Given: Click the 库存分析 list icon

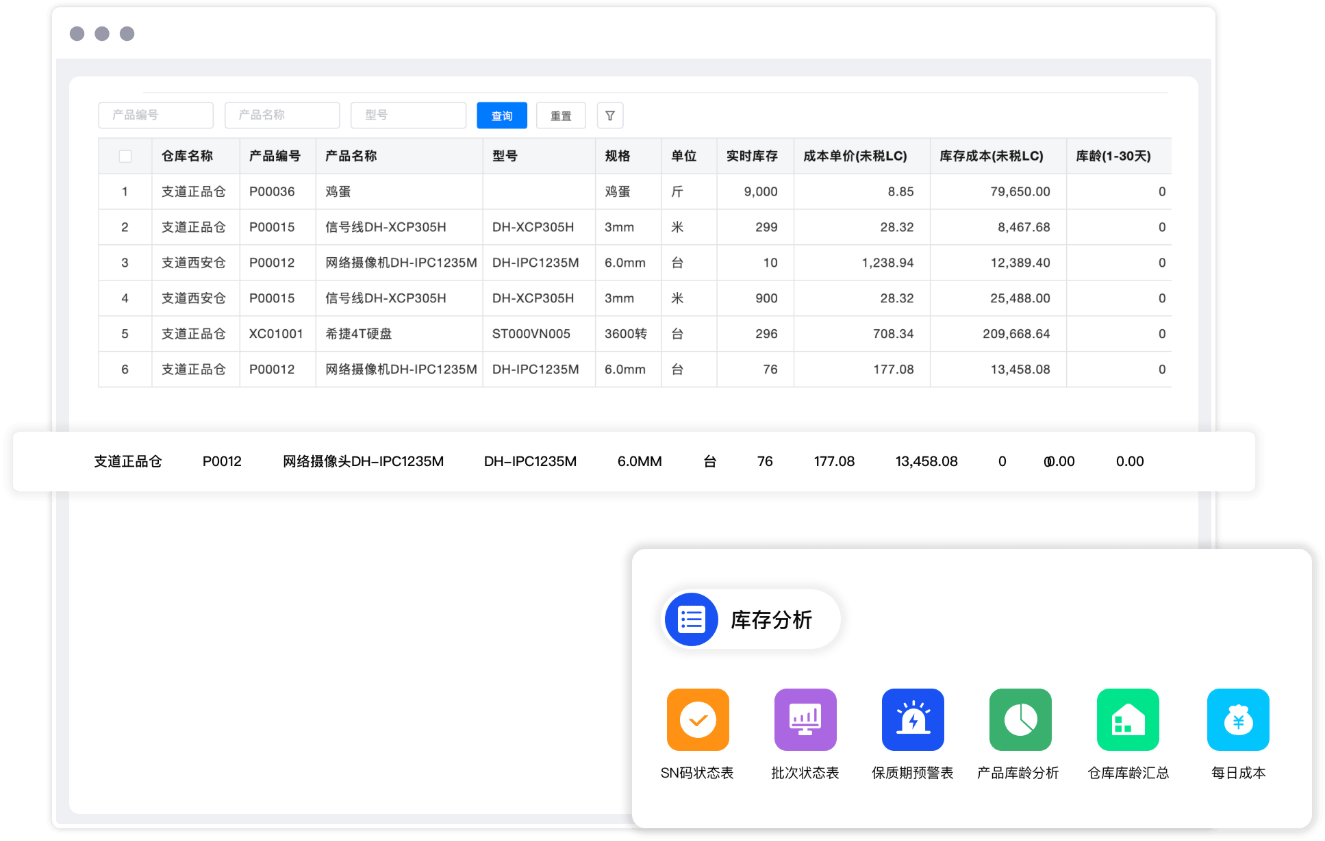Looking at the screenshot, I should tap(691, 619).
